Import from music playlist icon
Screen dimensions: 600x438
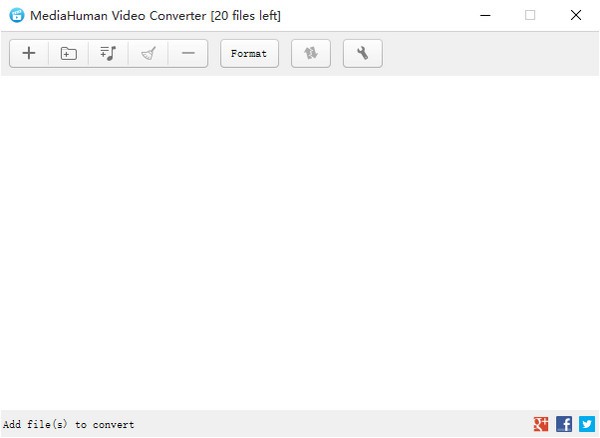click(x=108, y=54)
